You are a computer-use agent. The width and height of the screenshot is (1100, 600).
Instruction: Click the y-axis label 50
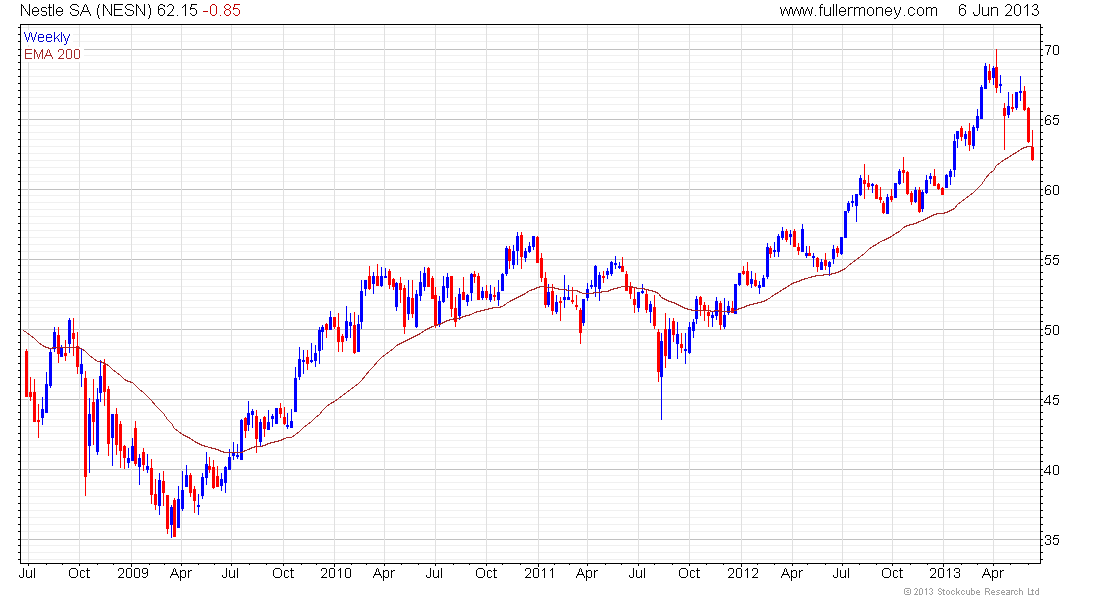(1052, 330)
